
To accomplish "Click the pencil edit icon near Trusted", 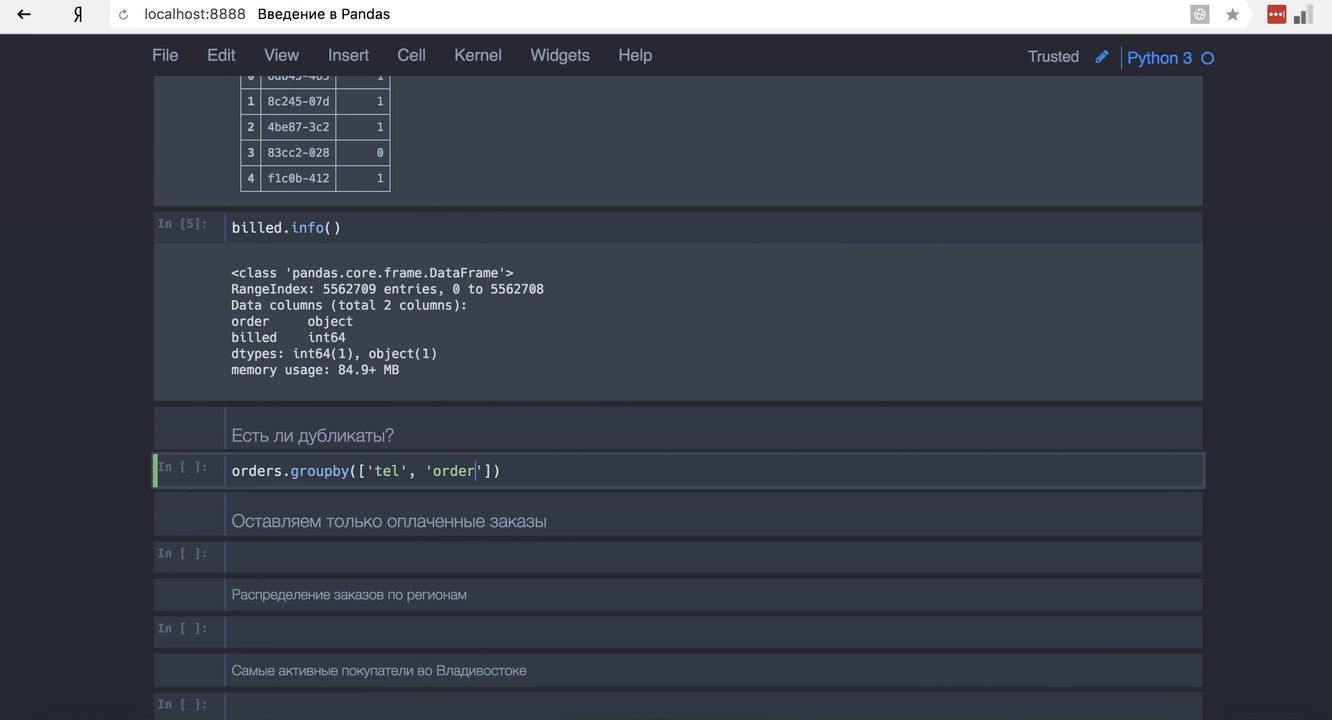I will coord(1102,57).
